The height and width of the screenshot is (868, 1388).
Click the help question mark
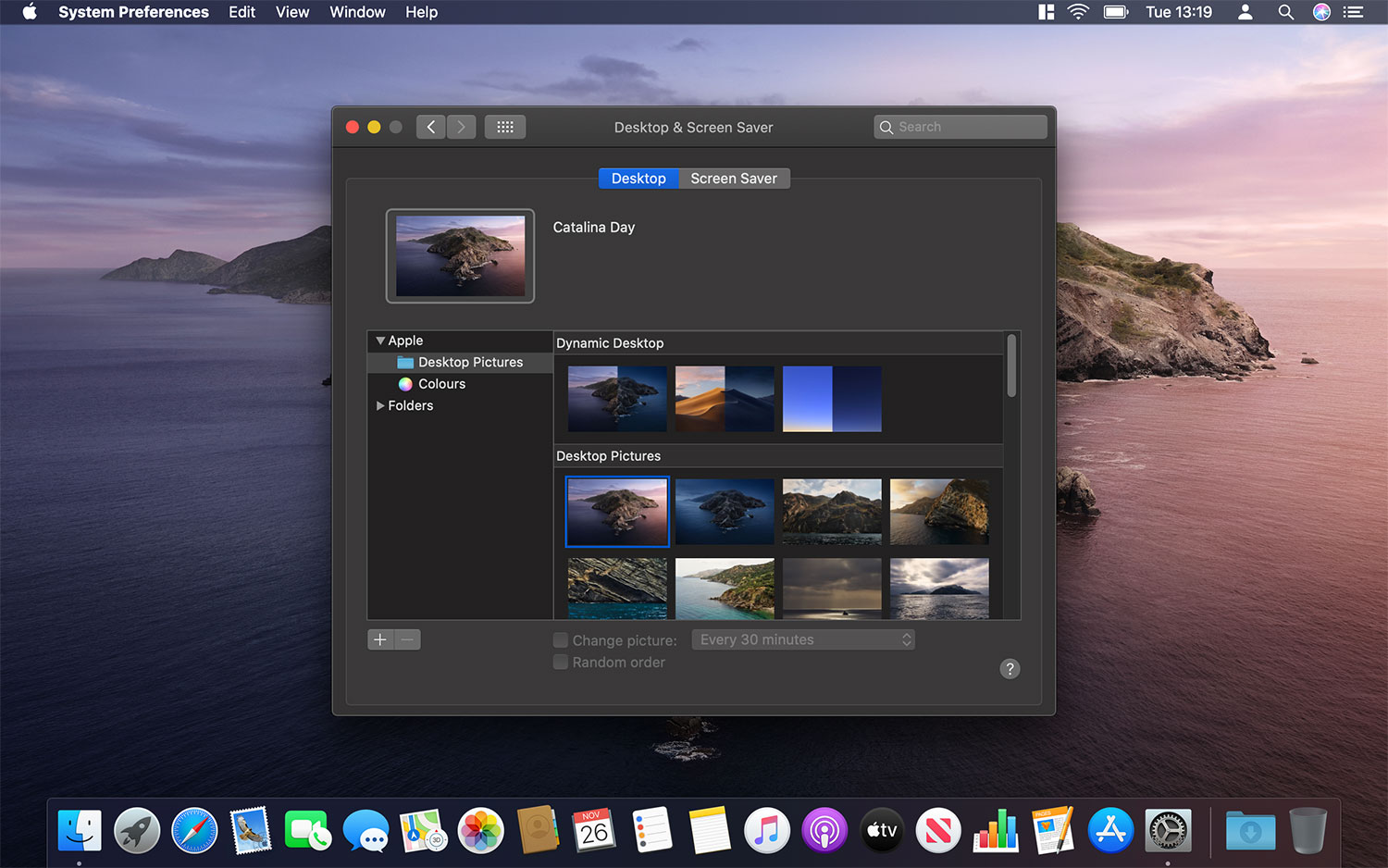pyautogui.click(x=1010, y=668)
